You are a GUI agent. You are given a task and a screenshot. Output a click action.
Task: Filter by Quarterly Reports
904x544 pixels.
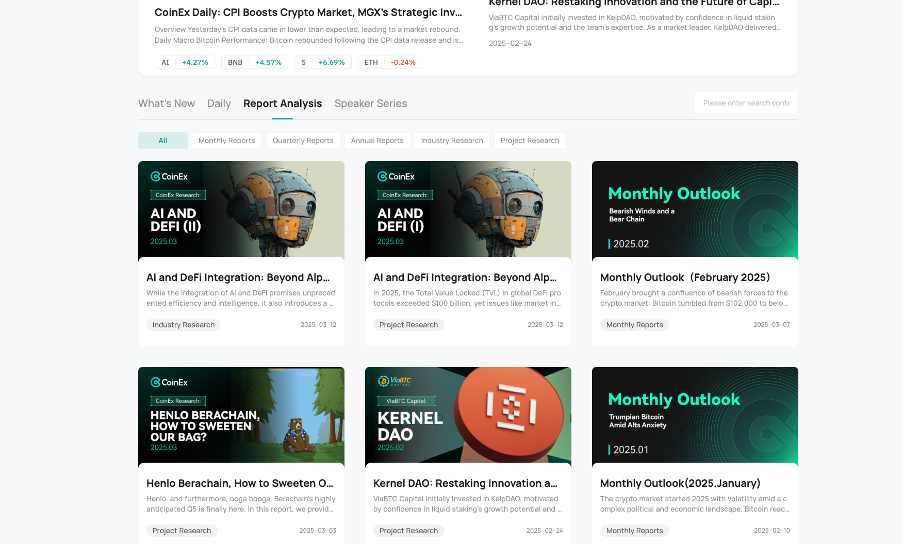tap(303, 141)
